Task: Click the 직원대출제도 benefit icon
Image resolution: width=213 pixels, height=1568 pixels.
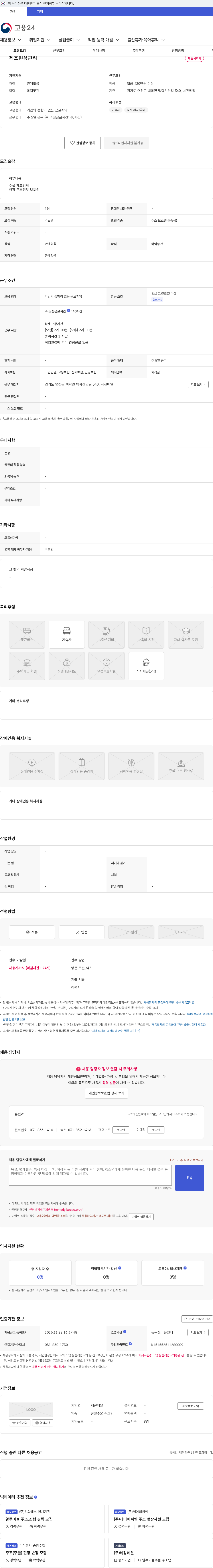Action: pos(67,666)
